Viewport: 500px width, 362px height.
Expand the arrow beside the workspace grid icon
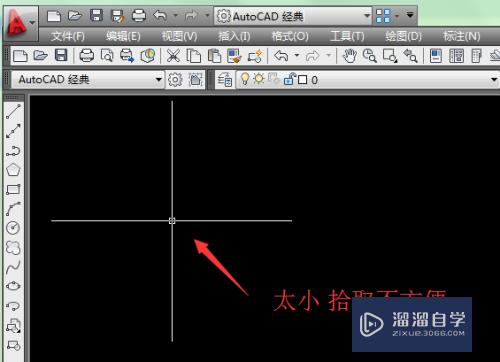pos(397,16)
